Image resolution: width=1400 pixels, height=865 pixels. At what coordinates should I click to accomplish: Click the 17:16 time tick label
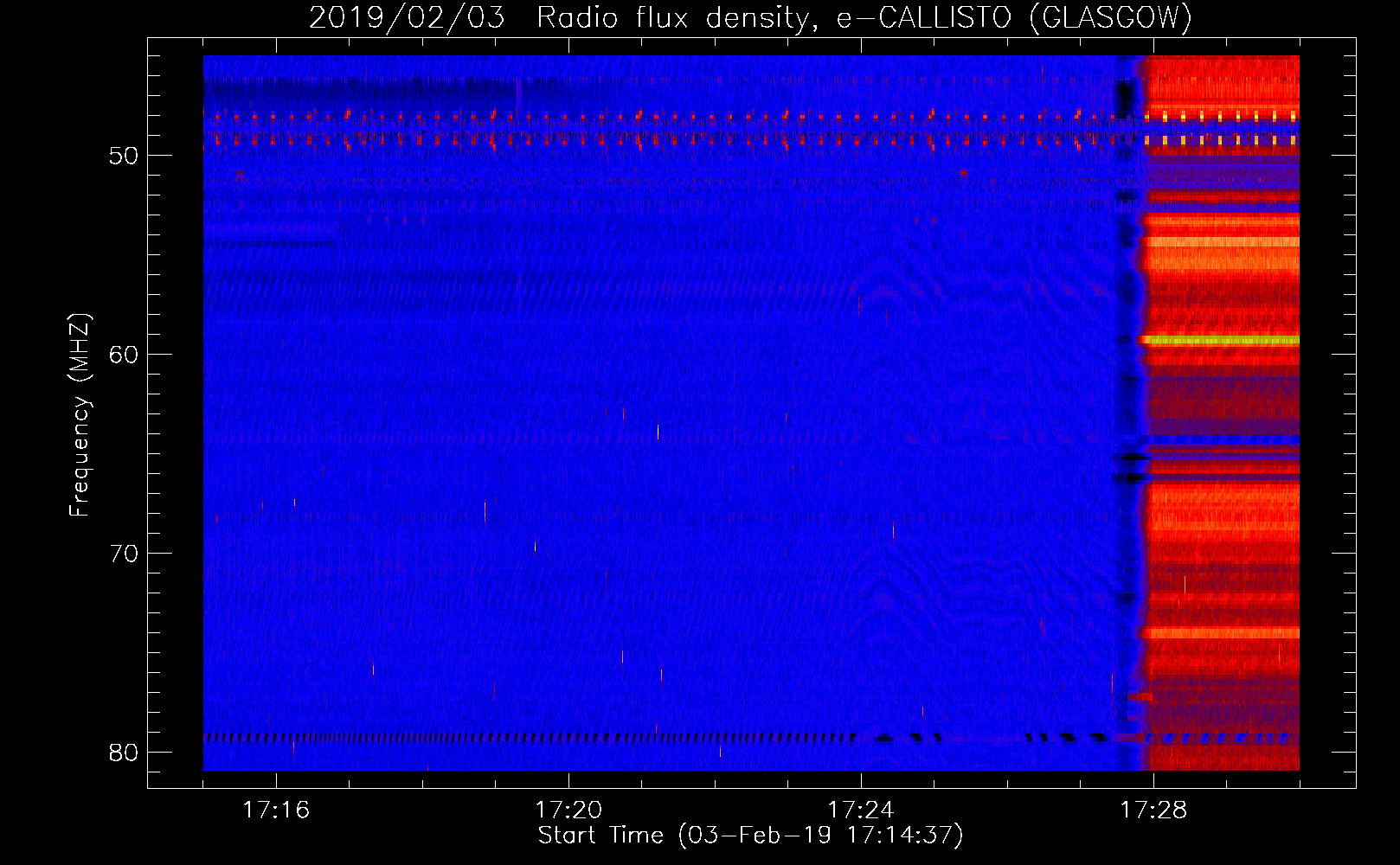[276, 810]
